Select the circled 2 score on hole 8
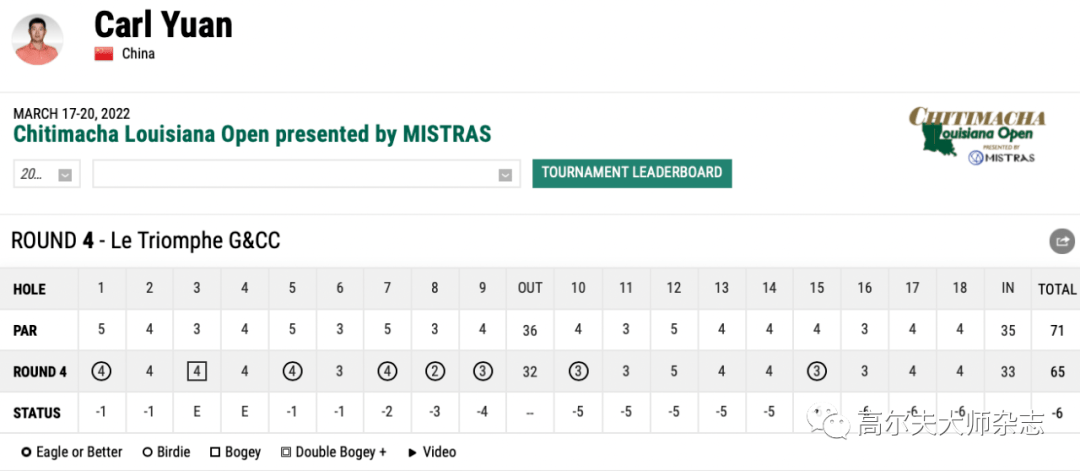The height and width of the screenshot is (471, 1080). pos(435,372)
